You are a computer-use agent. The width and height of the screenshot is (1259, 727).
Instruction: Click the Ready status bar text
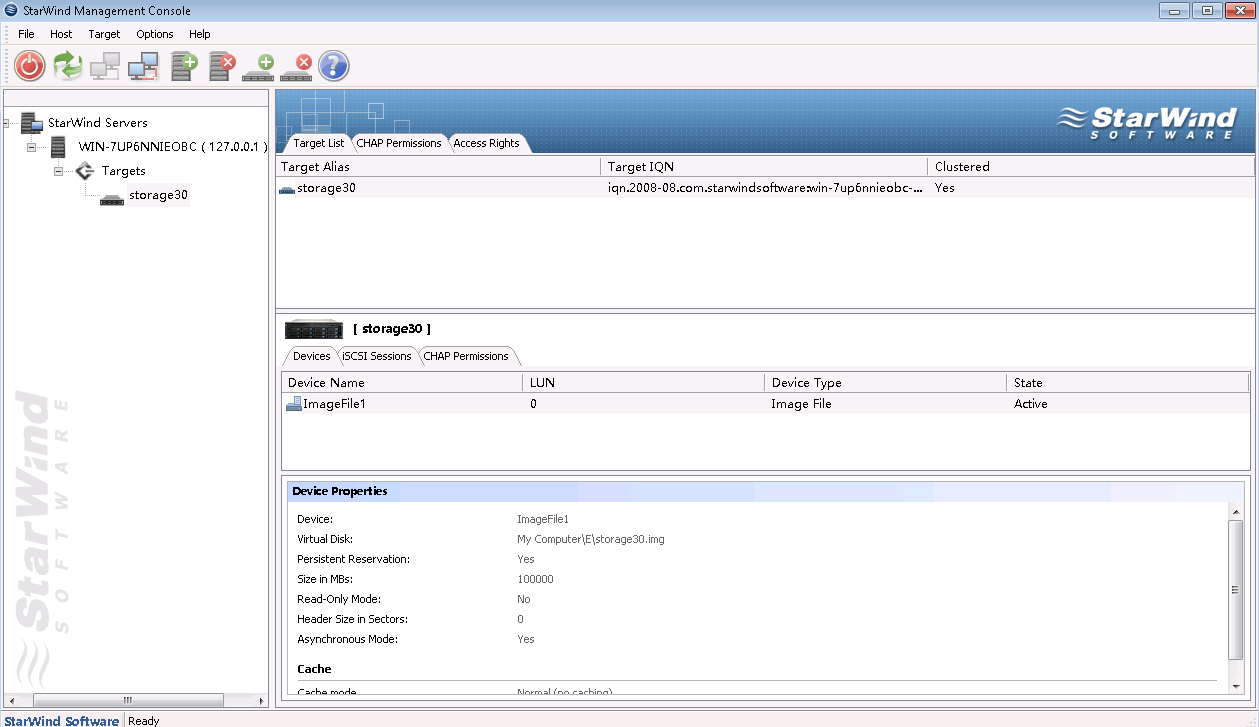(x=144, y=721)
